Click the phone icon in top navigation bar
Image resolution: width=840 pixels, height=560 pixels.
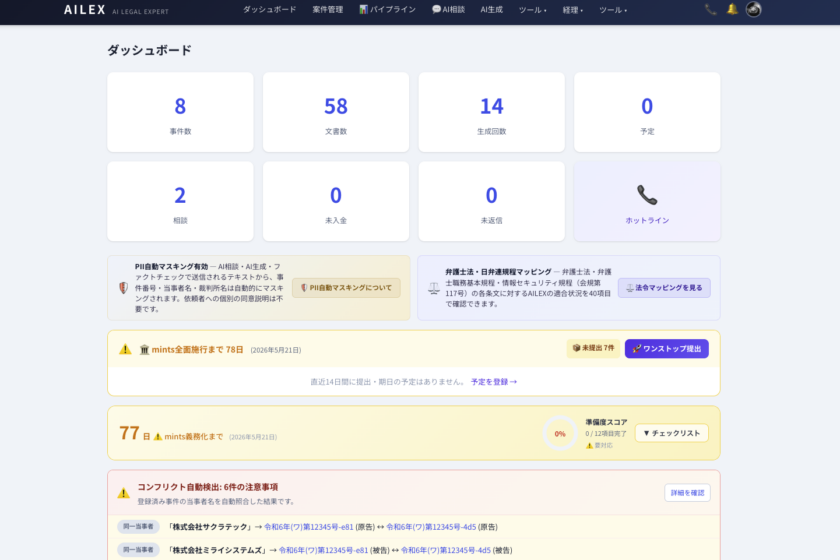coord(710,10)
